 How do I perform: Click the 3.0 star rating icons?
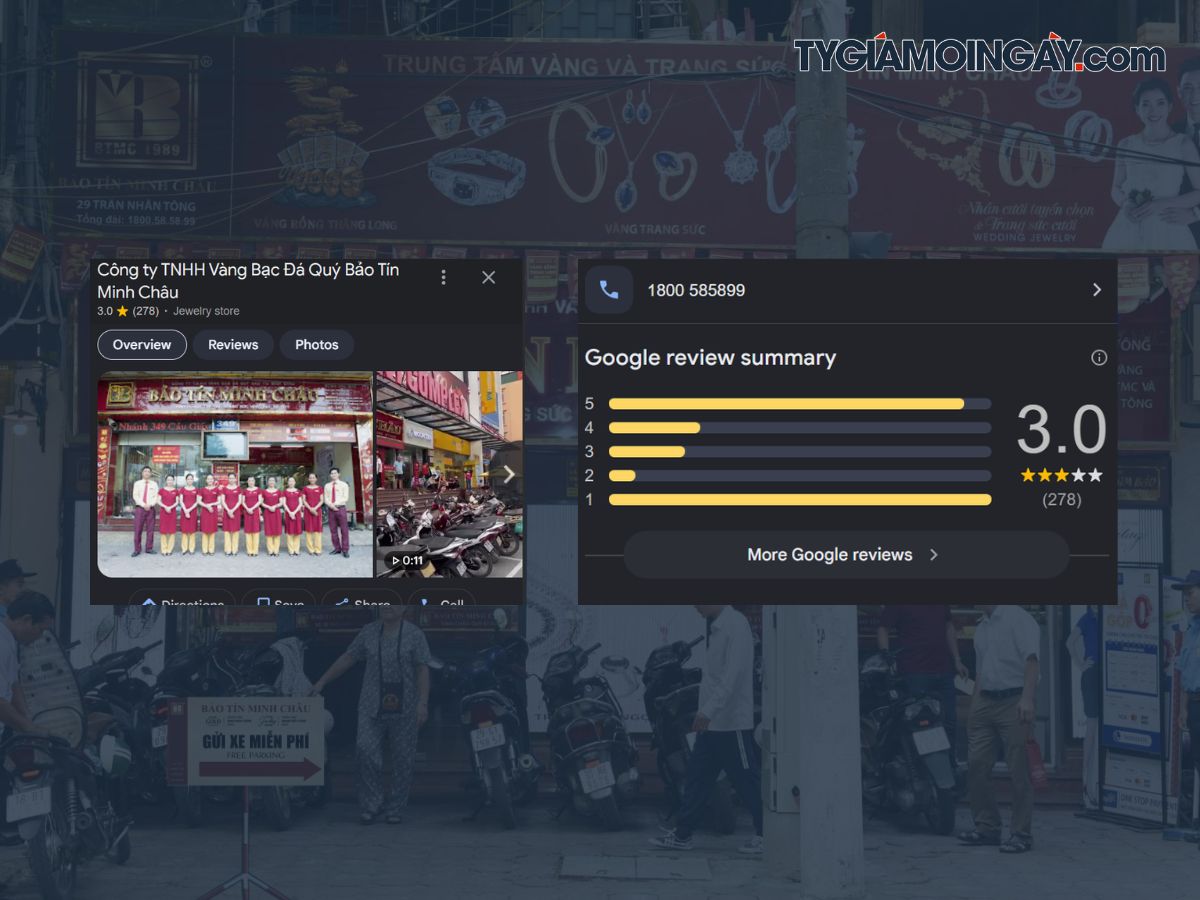1061,475
